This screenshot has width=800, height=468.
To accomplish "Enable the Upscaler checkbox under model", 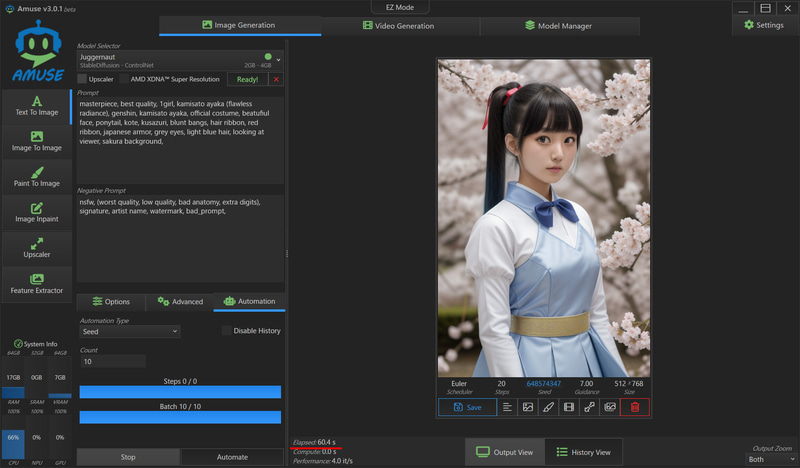I will tap(82, 79).
